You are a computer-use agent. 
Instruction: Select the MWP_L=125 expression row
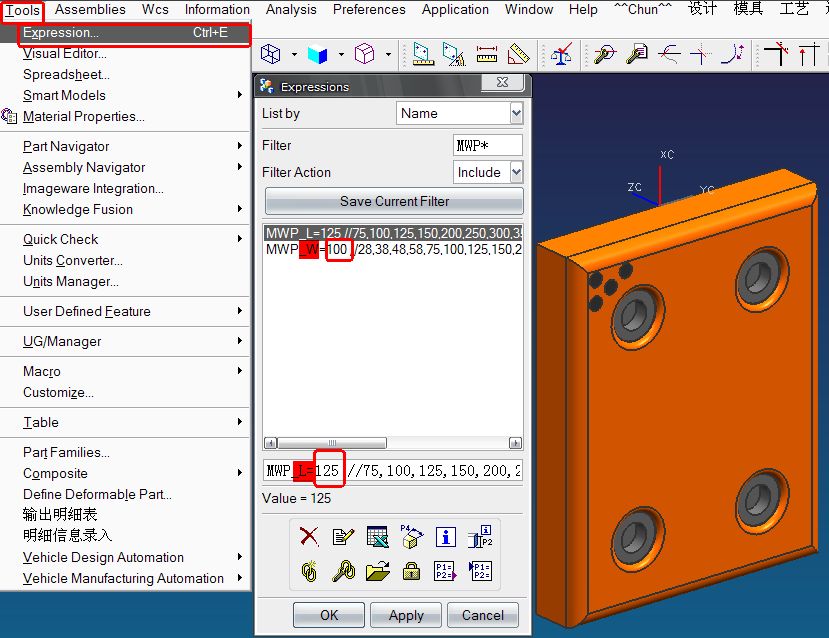coord(393,233)
